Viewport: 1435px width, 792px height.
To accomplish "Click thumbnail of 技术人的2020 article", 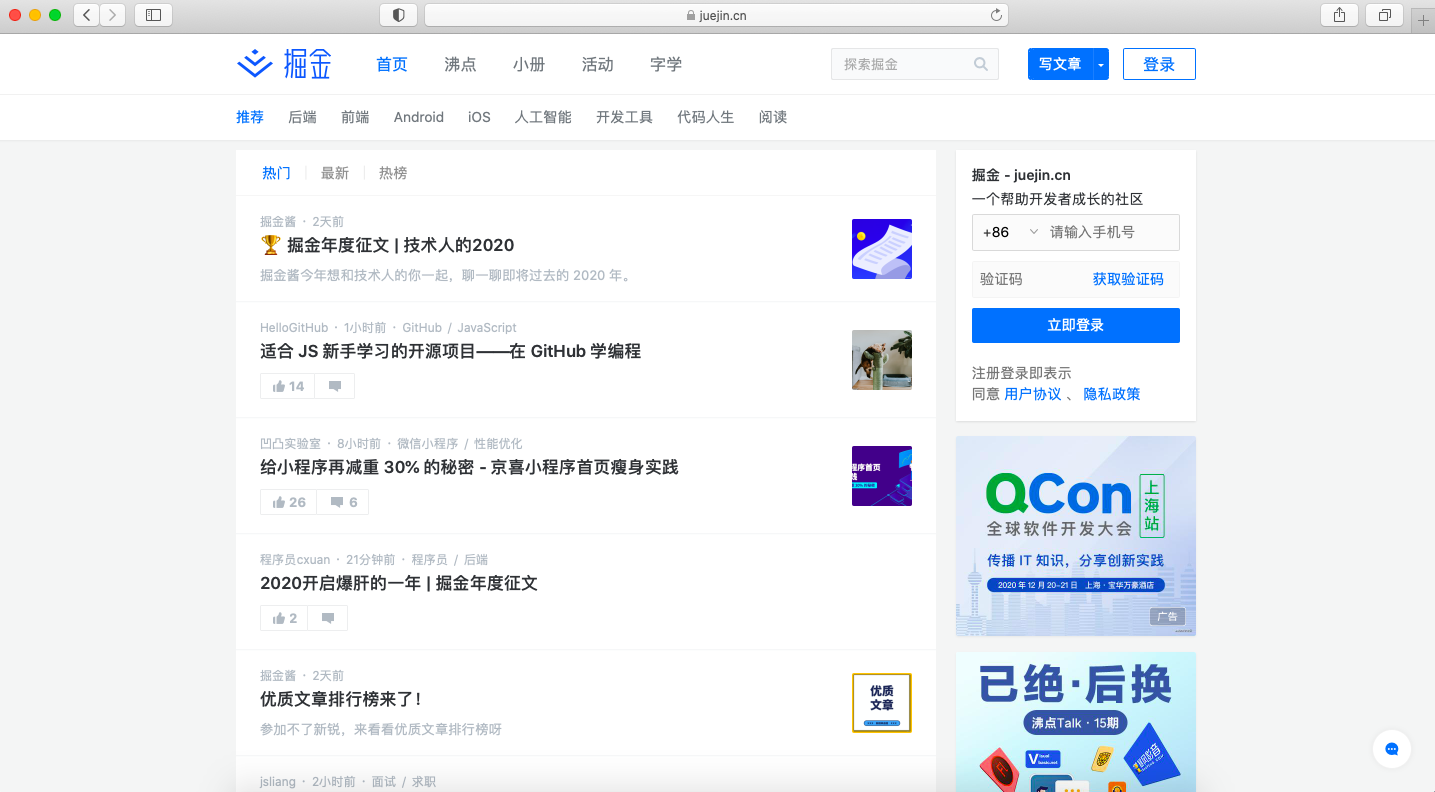I will 882,249.
